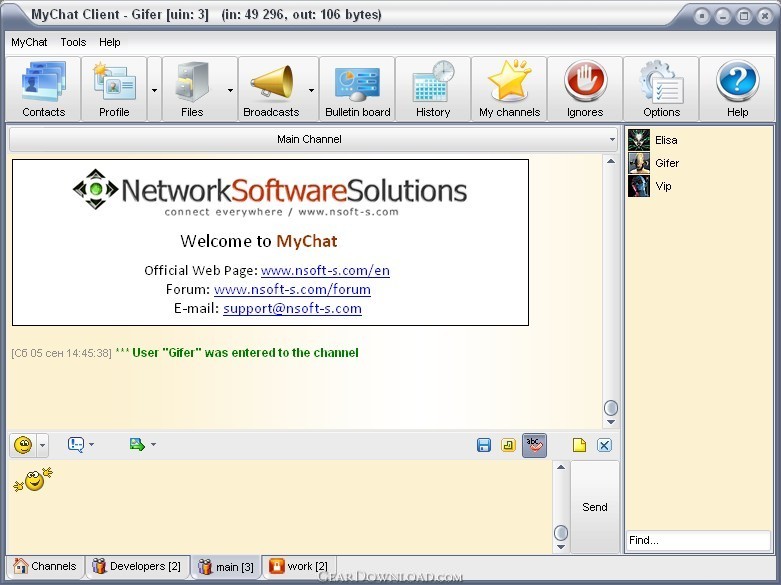Click the Gifer entered channel message
This screenshot has height=585, width=781.
coord(185,353)
